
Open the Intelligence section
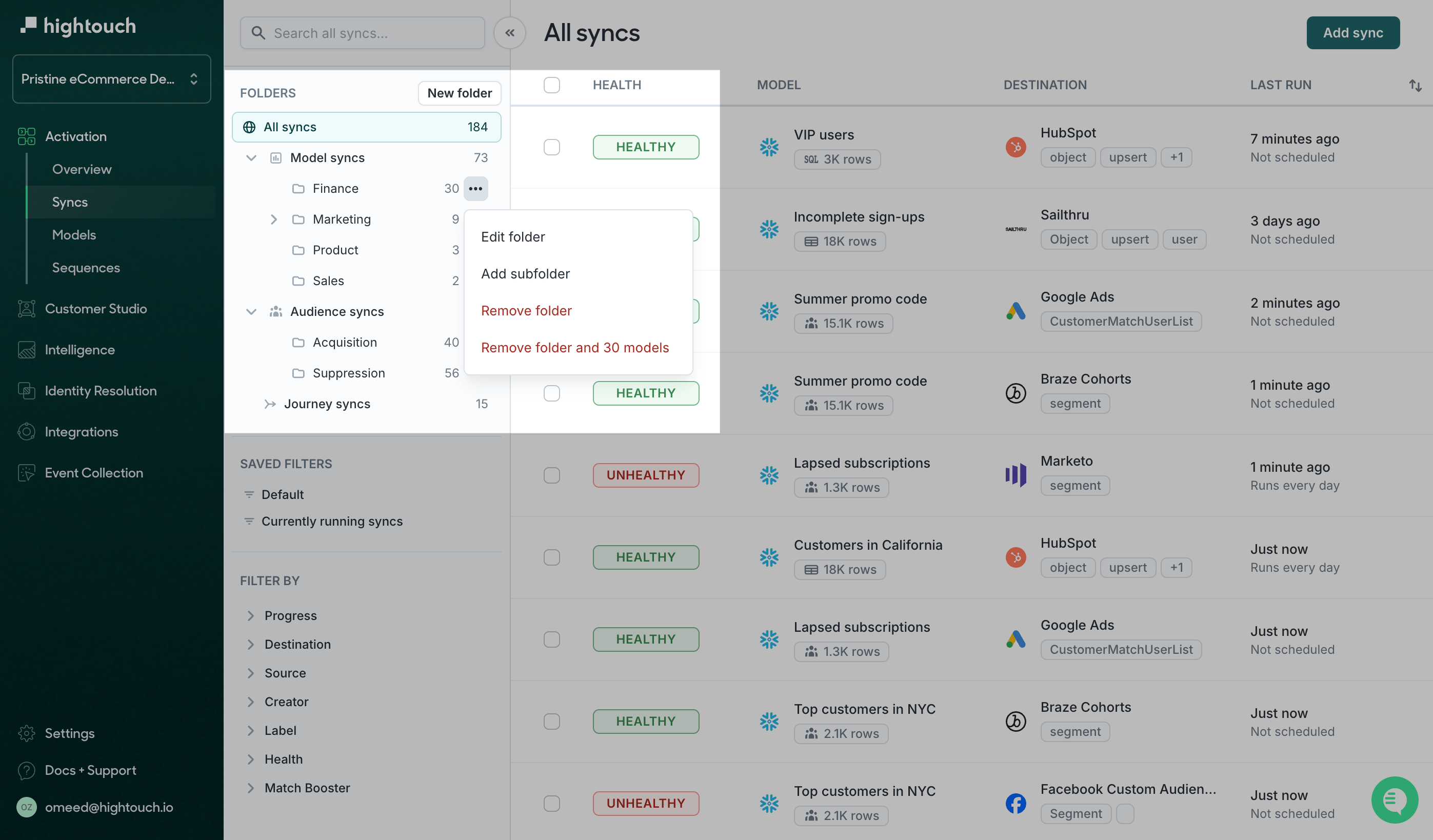(79, 350)
